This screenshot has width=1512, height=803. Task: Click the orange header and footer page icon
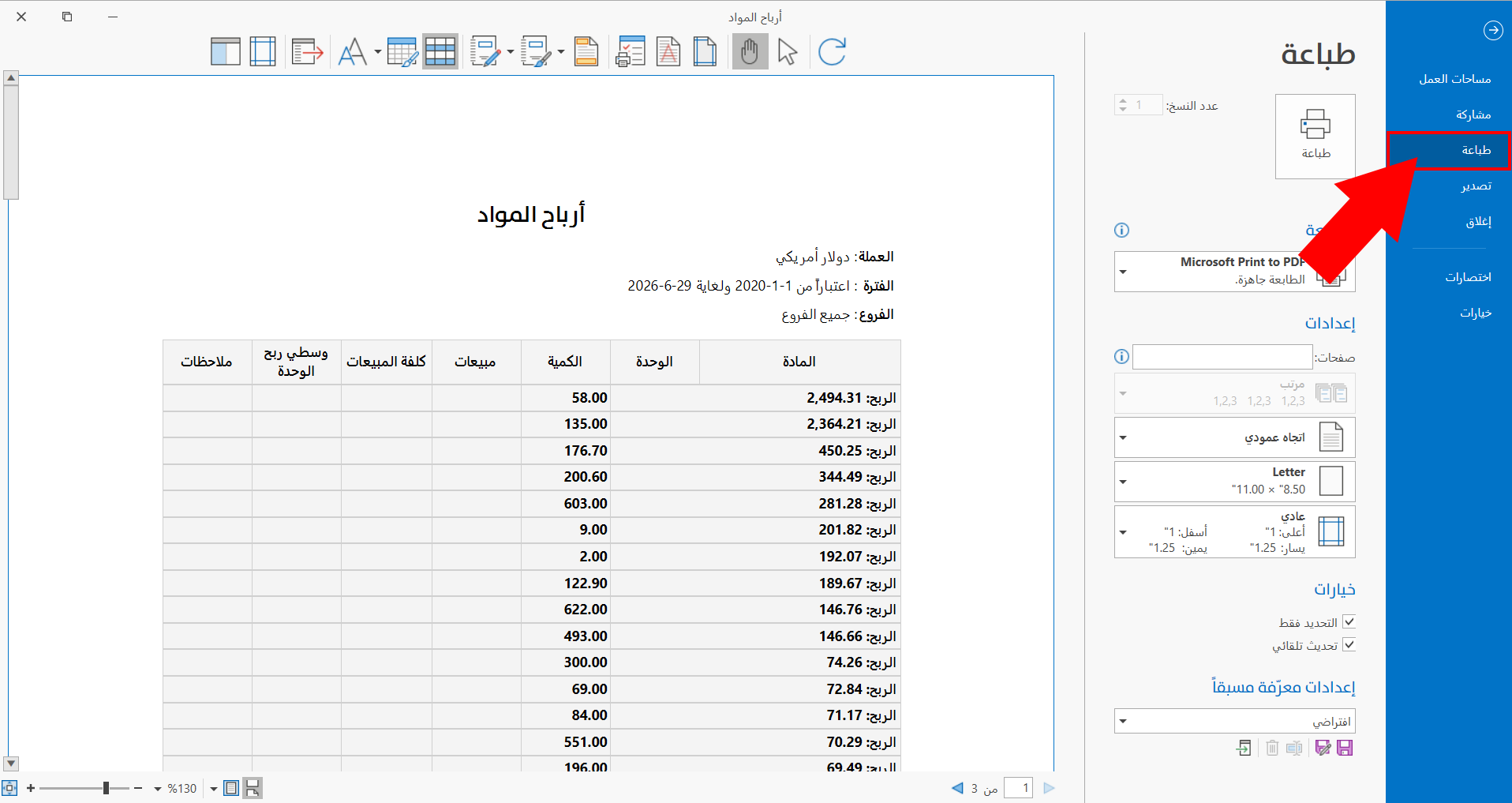pyautogui.click(x=586, y=52)
